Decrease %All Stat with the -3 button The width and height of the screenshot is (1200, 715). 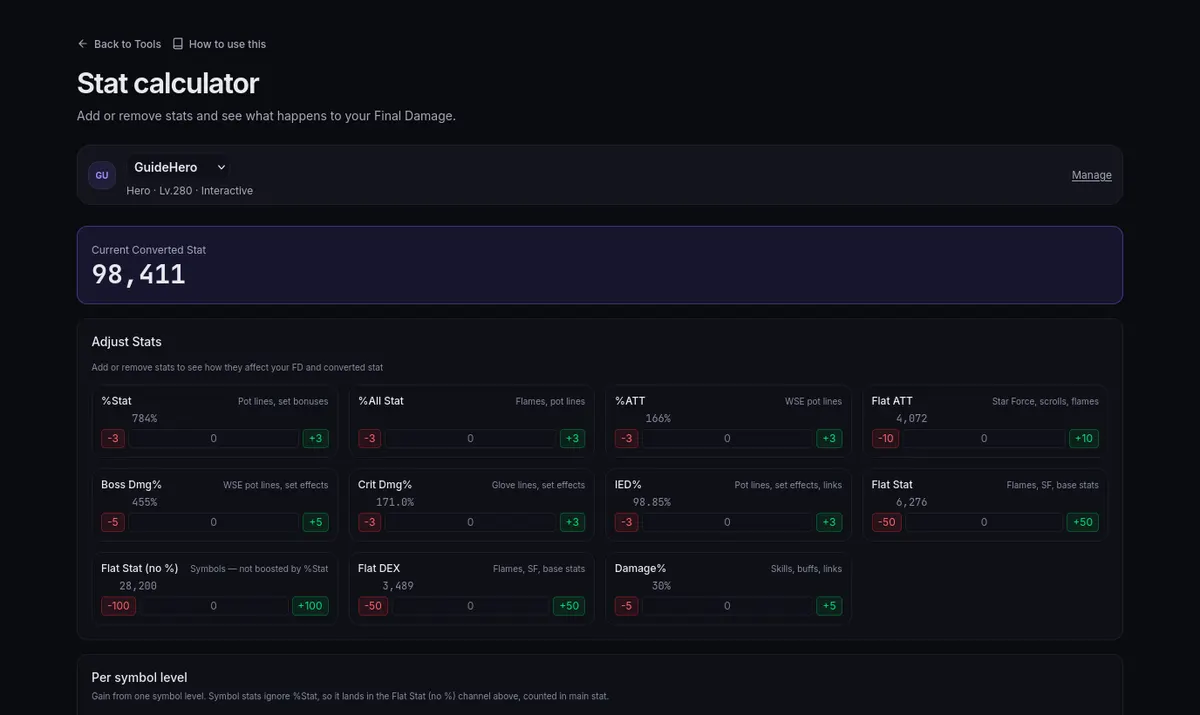pos(371,438)
